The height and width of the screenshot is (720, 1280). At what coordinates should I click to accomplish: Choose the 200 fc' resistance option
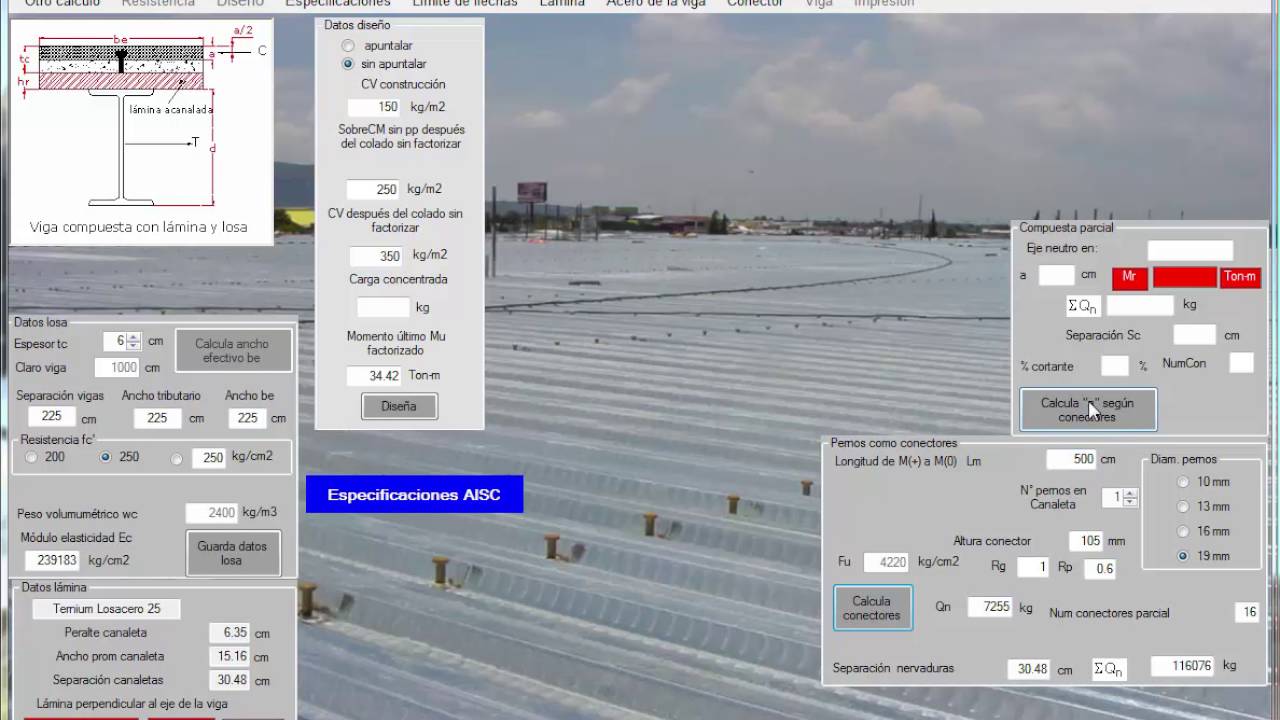tap(31, 457)
